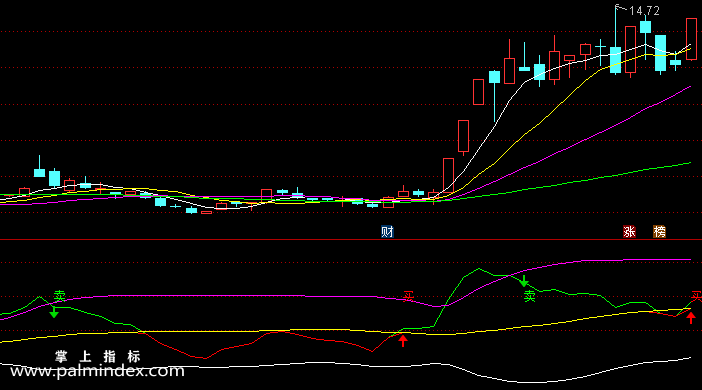Click the green down arrow below leftmost 卖
702x390 pixels.
tap(54, 312)
